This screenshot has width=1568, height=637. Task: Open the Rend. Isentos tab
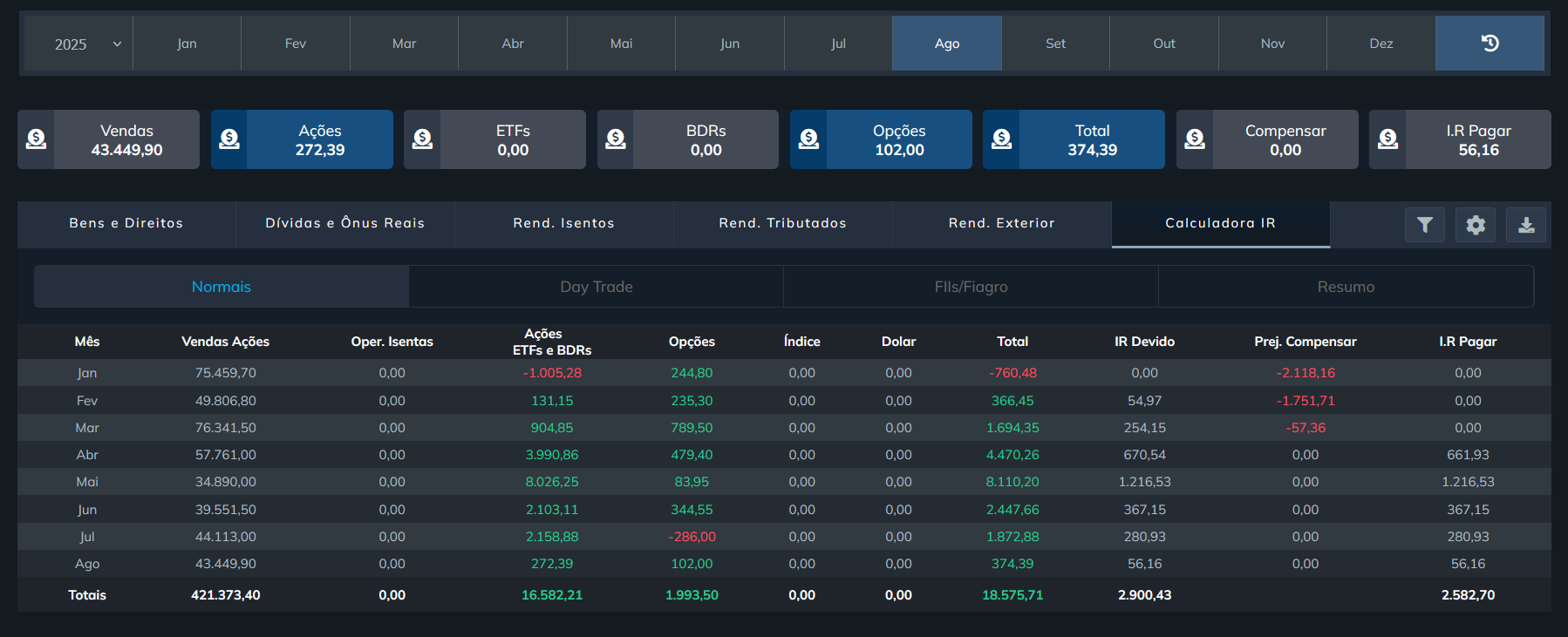click(x=563, y=224)
